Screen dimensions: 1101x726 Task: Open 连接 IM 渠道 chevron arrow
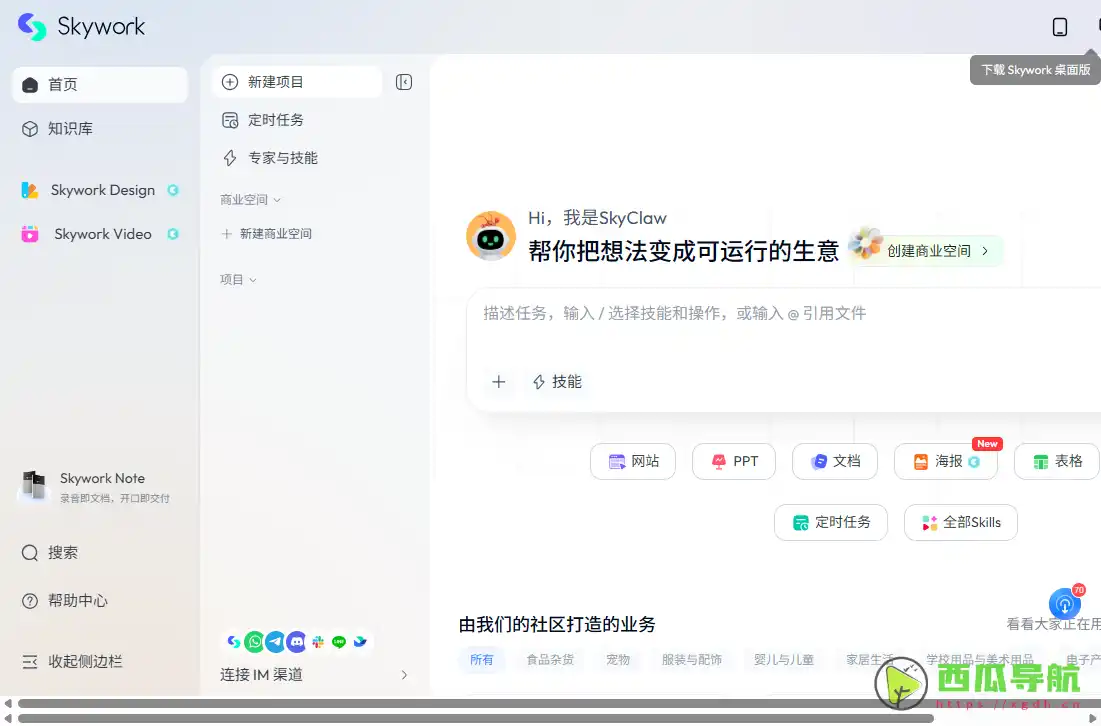tap(404, 675)
